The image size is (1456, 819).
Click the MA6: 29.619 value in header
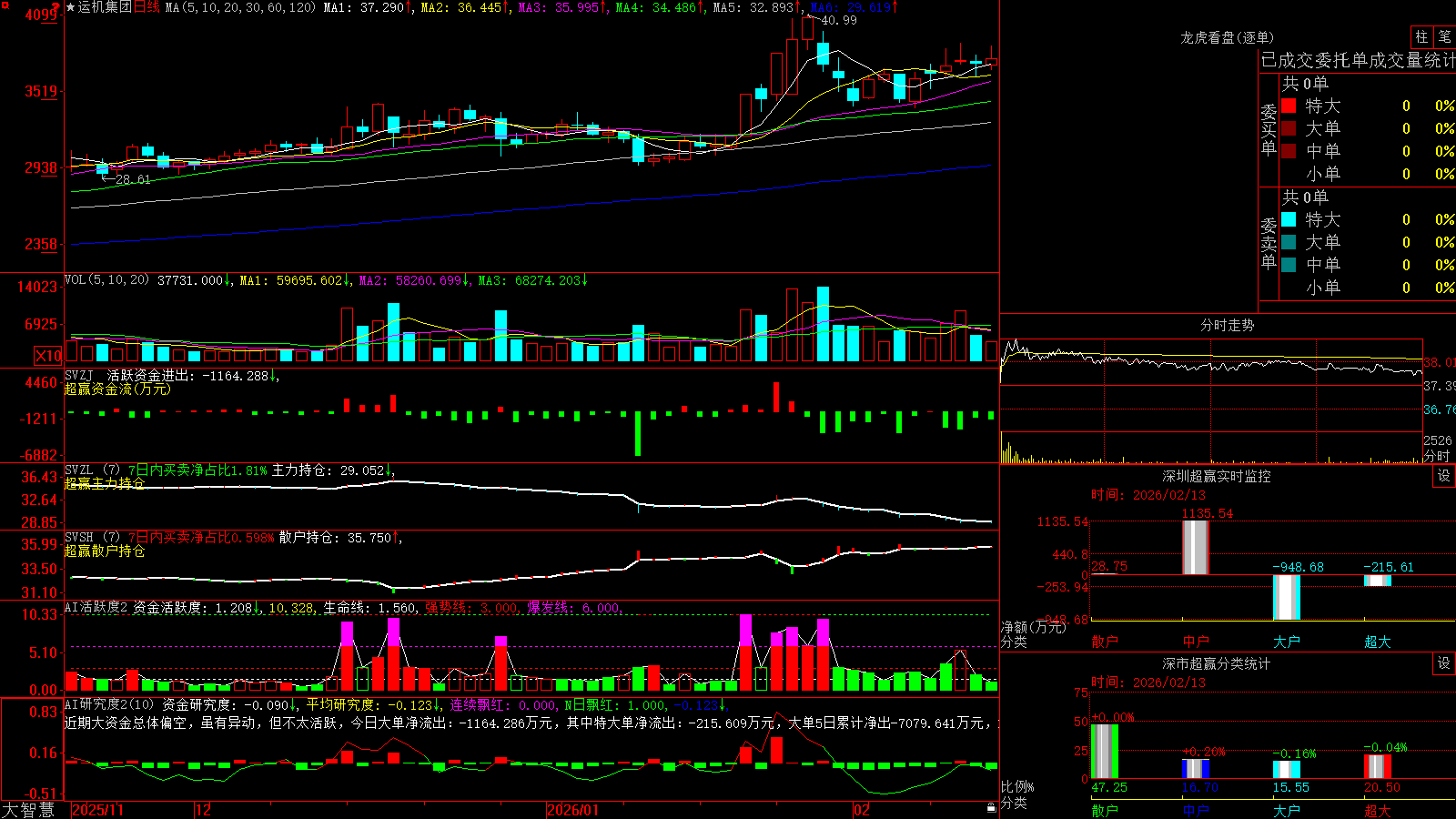point(854,7)
